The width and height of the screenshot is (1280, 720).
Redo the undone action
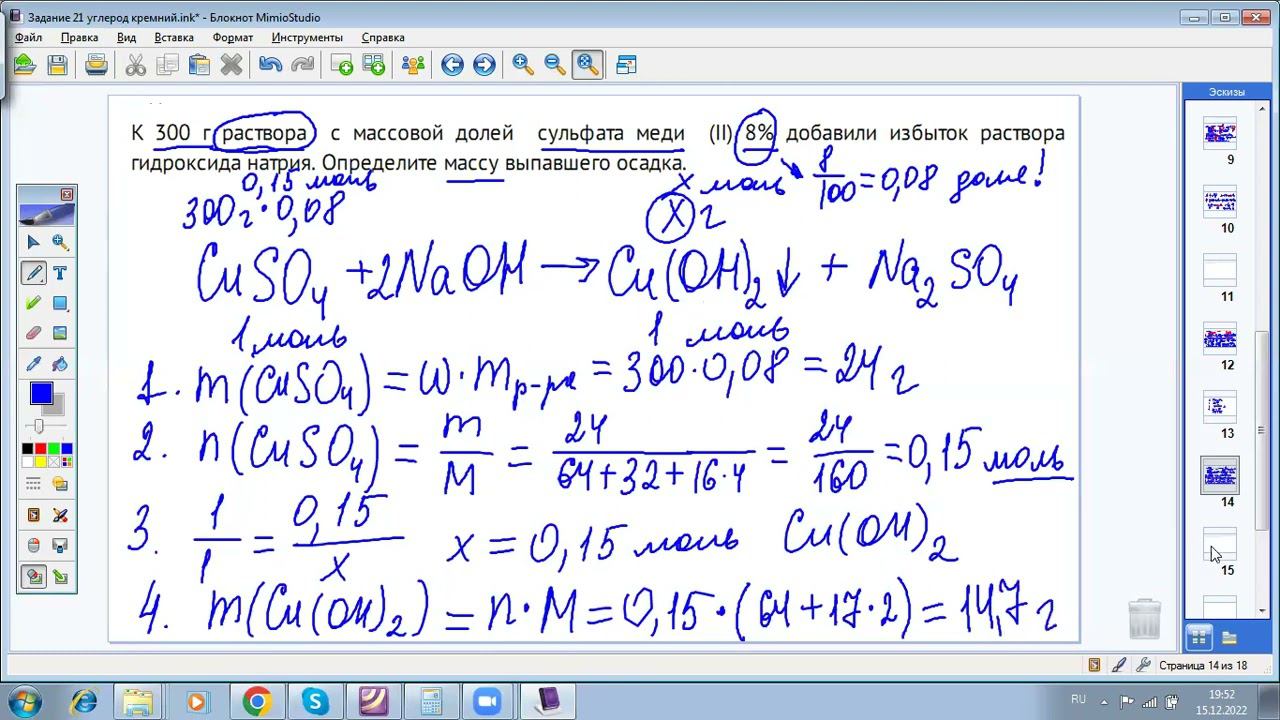tap(302, 65)
